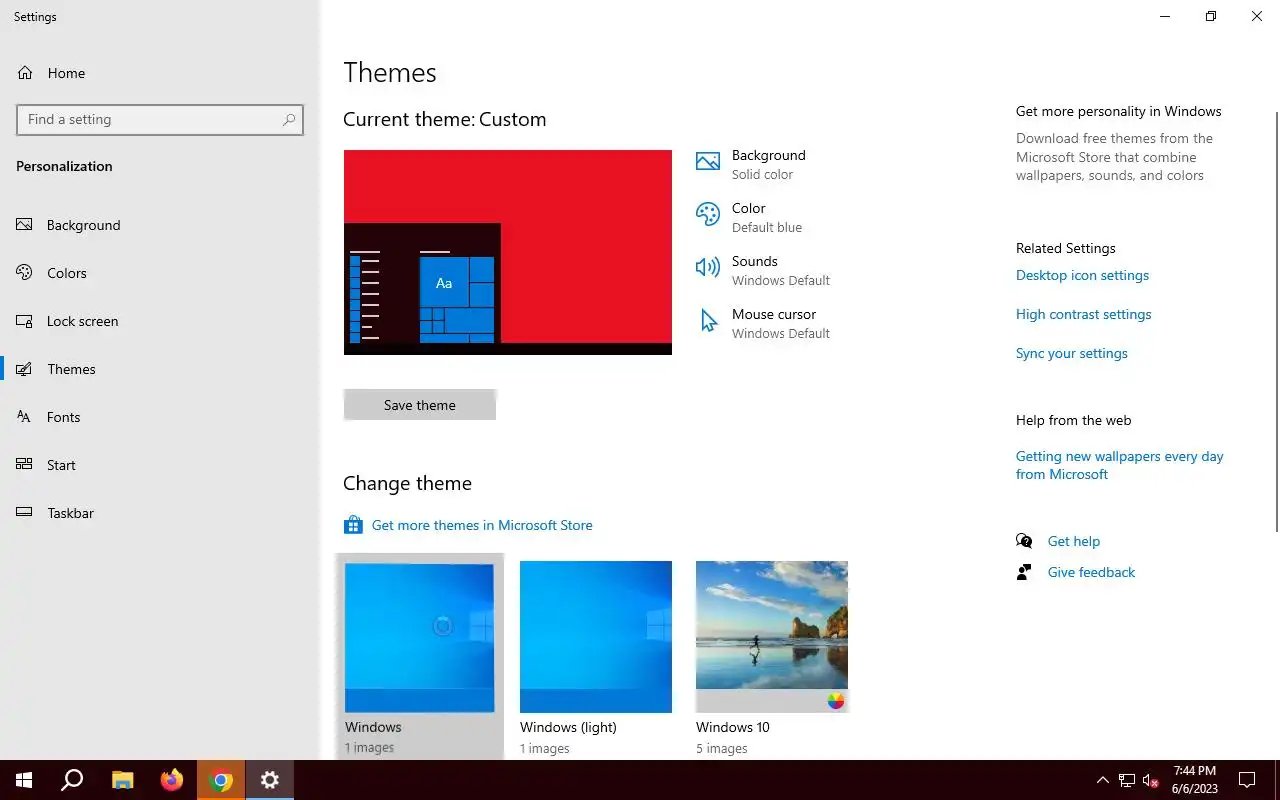Click the Solid color background label
Image resolution: width=1280 pixels, height=800 pixels.
(762, 174)
